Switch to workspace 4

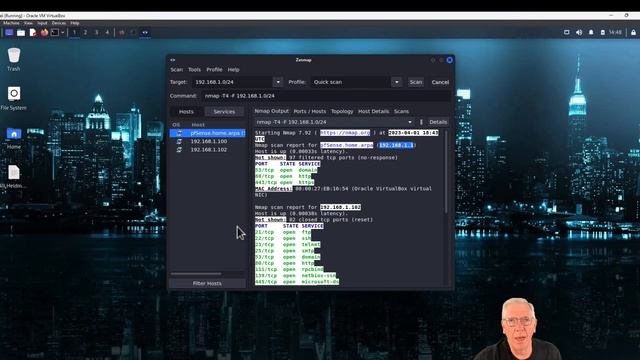107,33
